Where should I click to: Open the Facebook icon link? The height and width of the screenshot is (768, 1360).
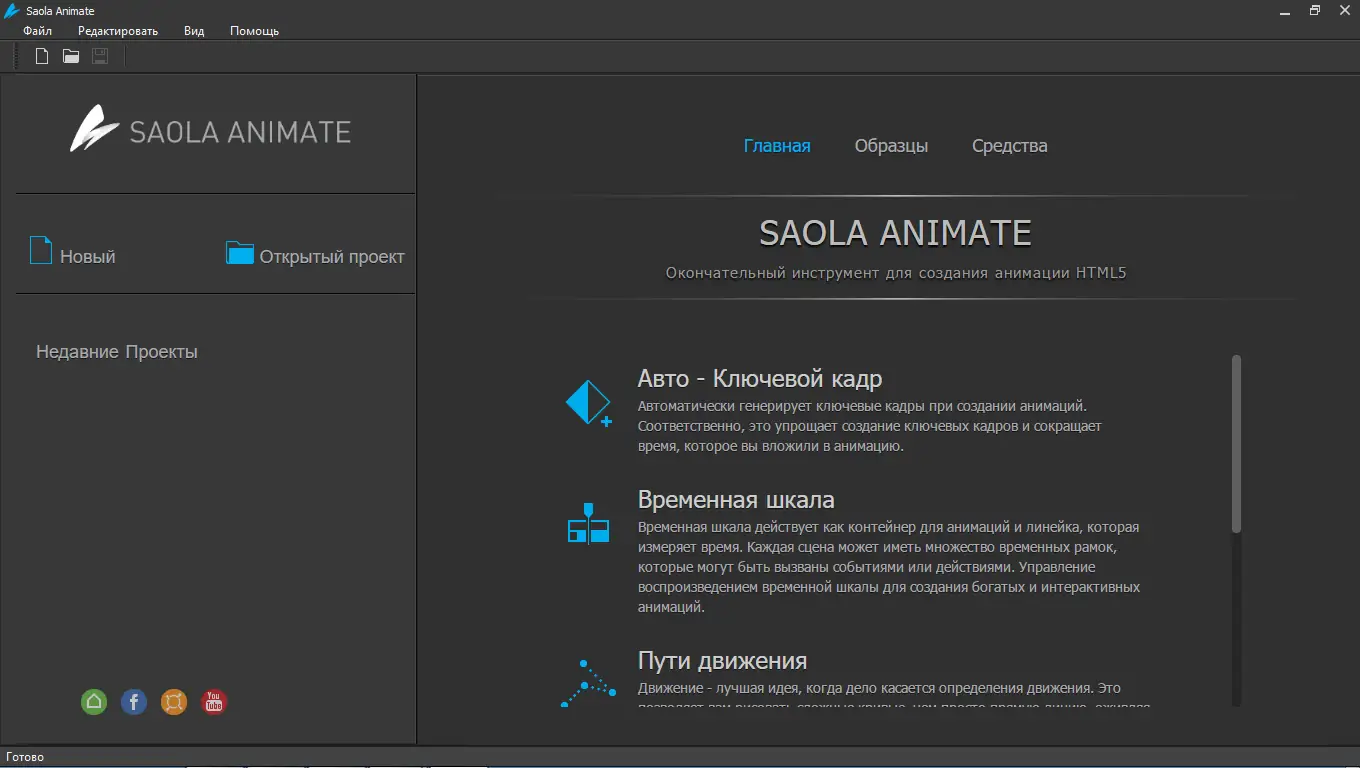point(134,702)
